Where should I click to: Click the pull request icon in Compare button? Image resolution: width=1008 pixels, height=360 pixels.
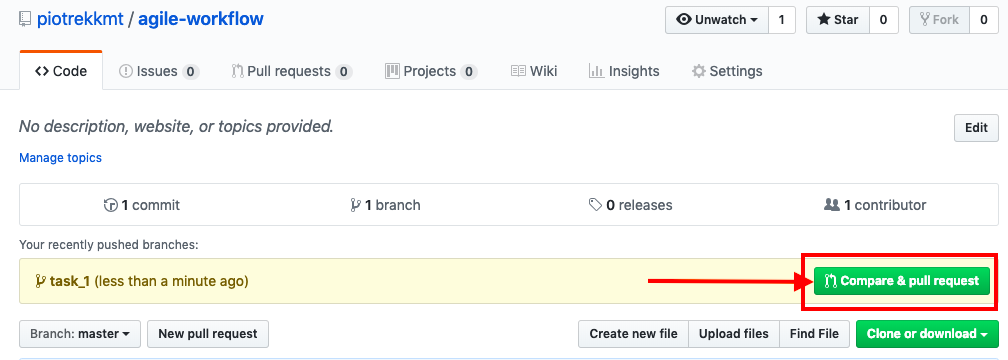pos(831,281)
